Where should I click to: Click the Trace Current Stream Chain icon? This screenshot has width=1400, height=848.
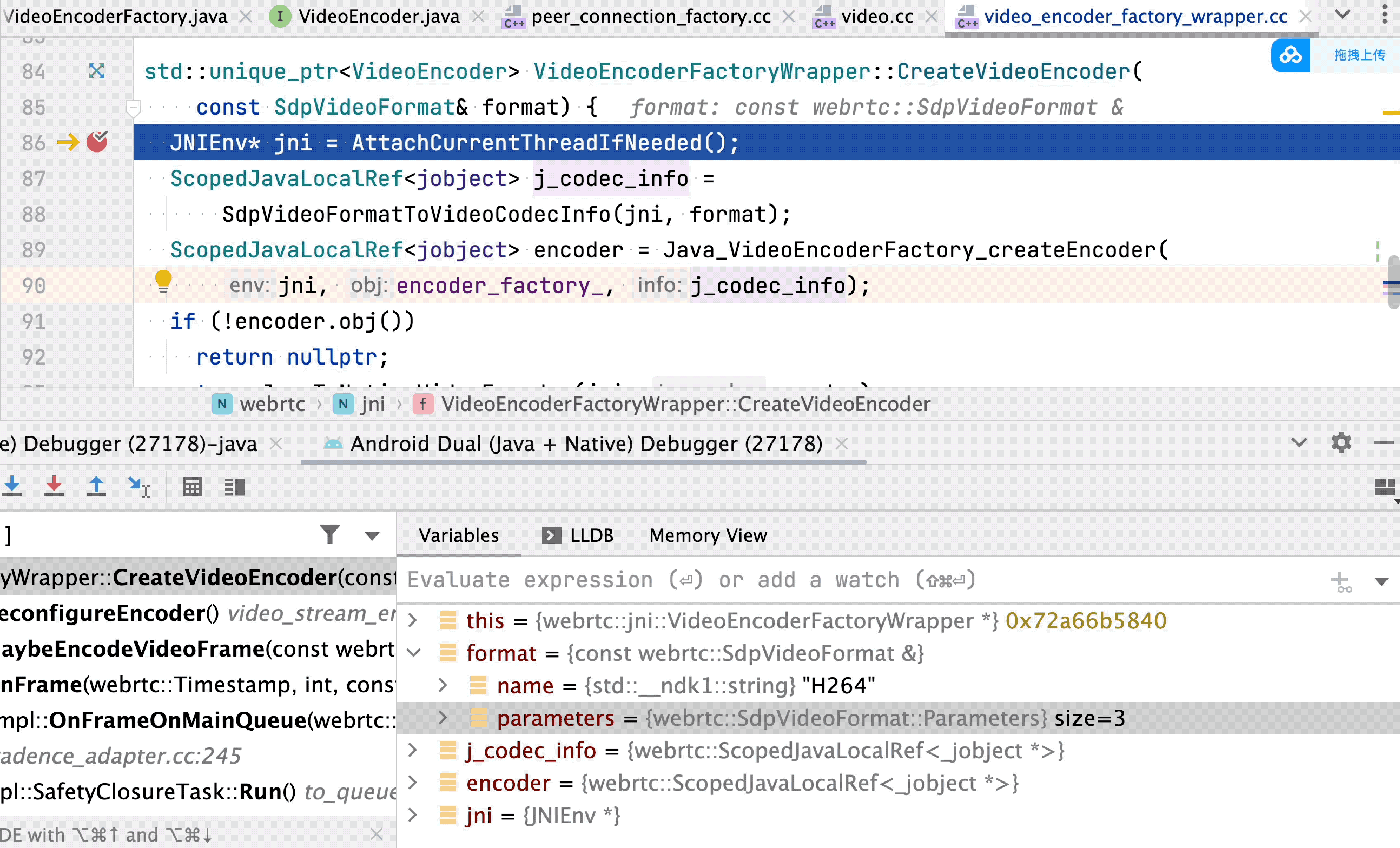tap(234, 487)
